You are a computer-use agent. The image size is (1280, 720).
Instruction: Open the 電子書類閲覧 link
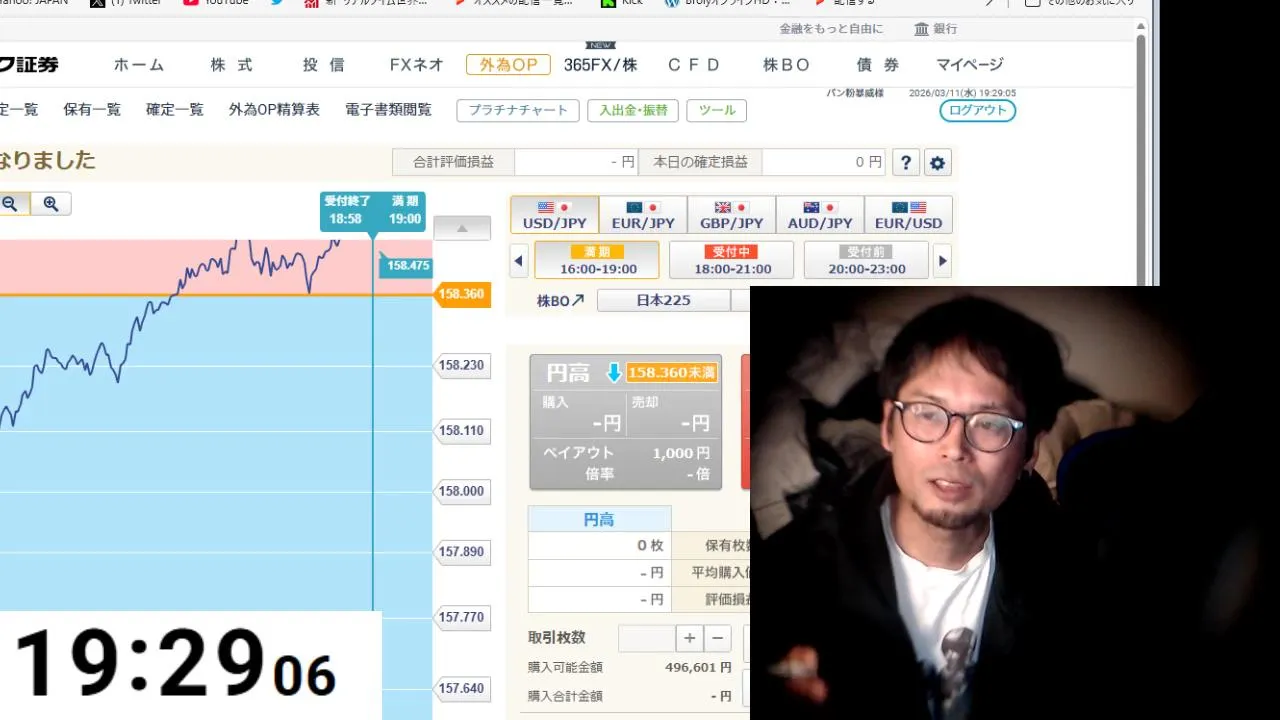(388, 110)
